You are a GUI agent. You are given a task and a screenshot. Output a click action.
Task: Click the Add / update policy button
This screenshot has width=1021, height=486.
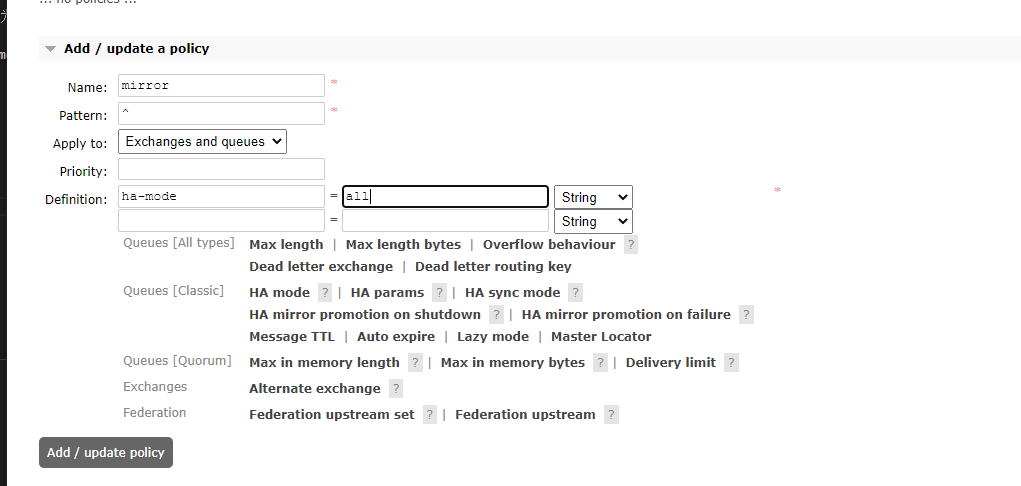coord(106,453)
